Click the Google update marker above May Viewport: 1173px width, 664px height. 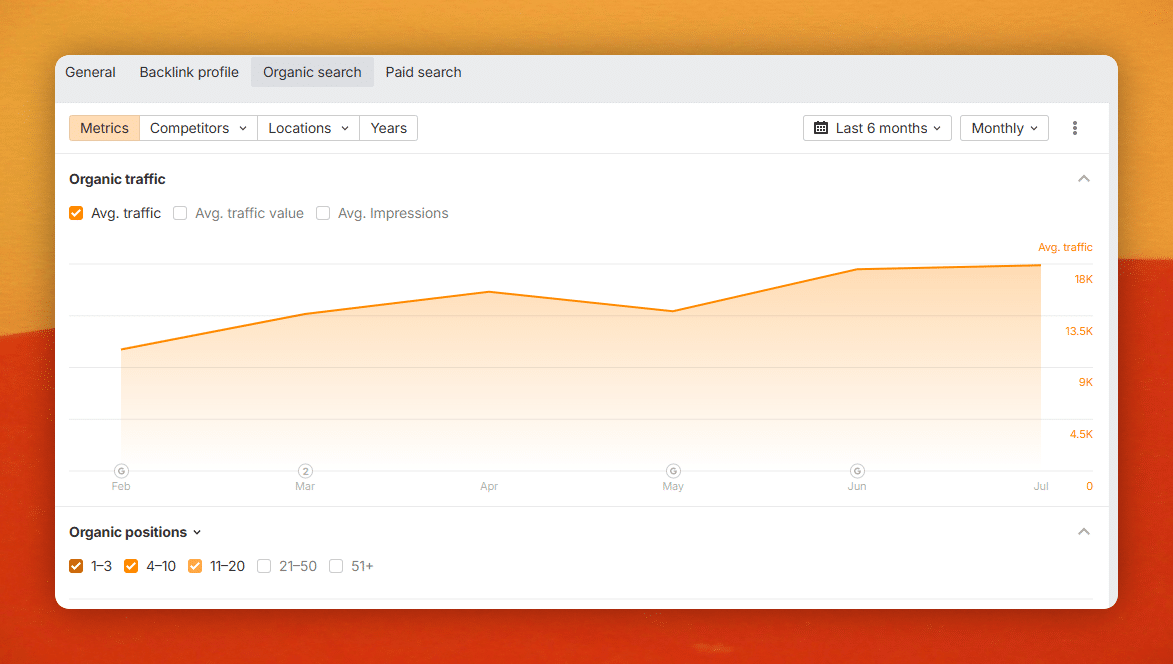[x=673, y=471]
